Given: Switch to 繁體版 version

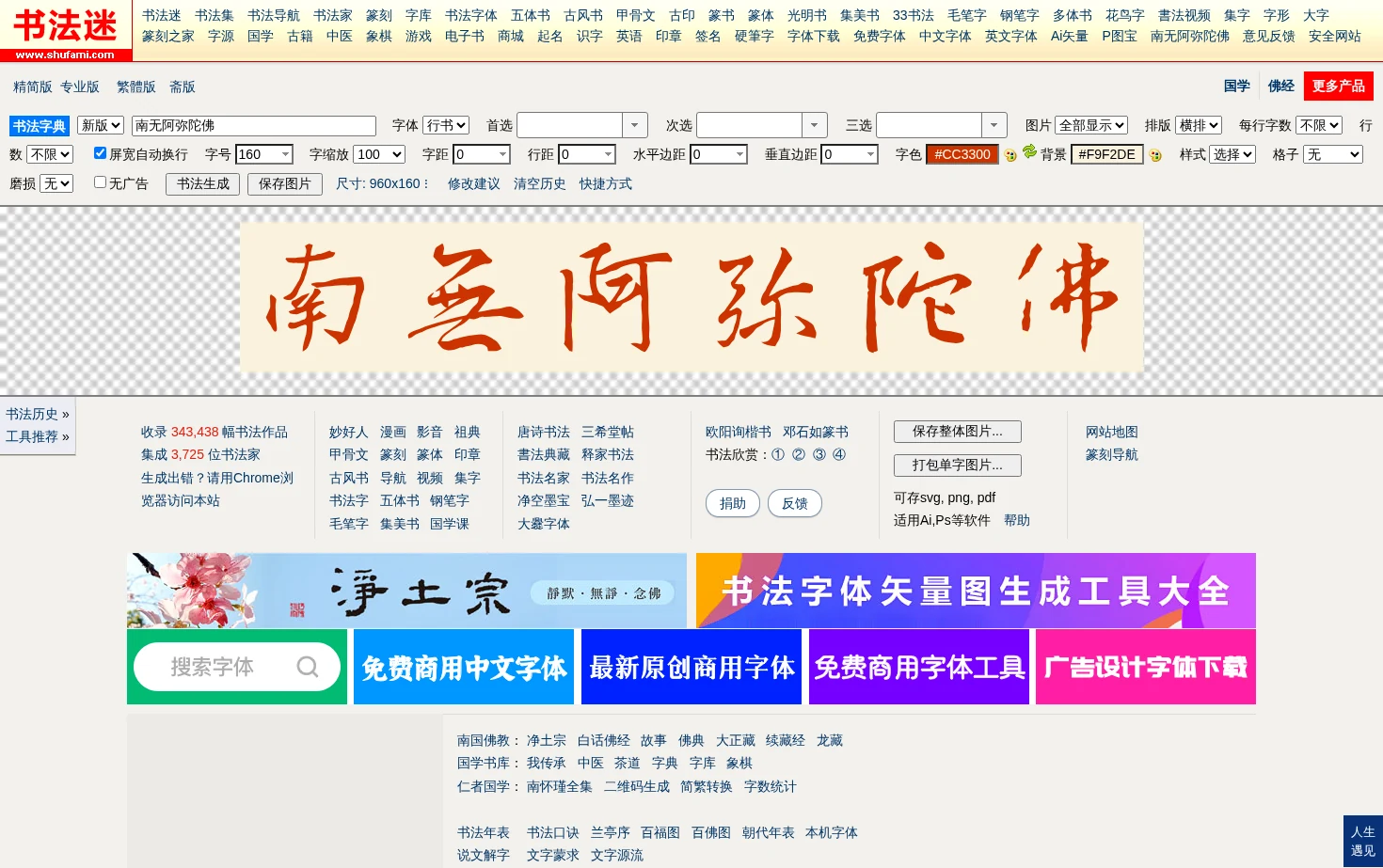Looking at the screenshot, I should [x=136, y=87].
